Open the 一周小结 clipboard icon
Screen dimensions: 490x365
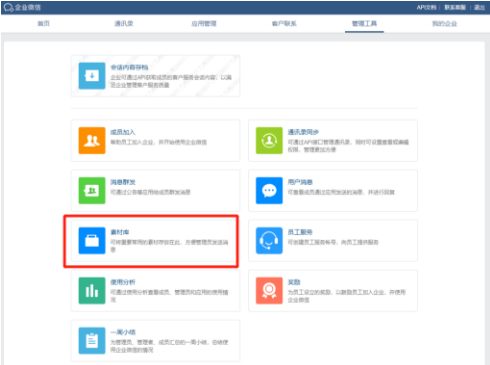coord(92,341)
